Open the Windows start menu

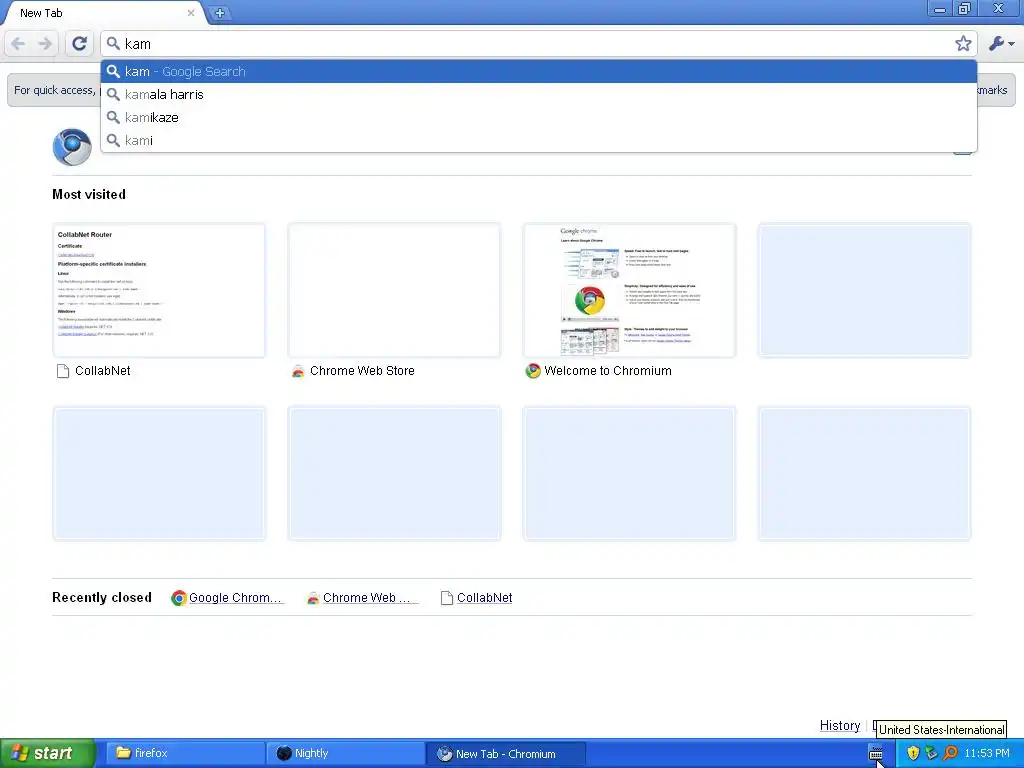(x=48, y=753)
